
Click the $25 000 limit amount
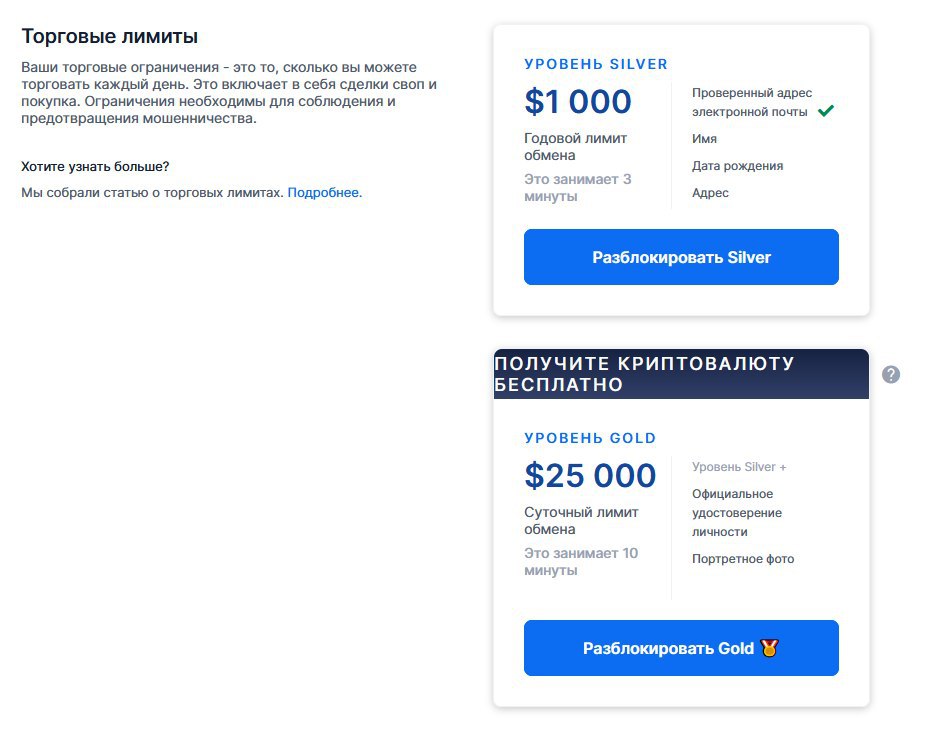590,476
